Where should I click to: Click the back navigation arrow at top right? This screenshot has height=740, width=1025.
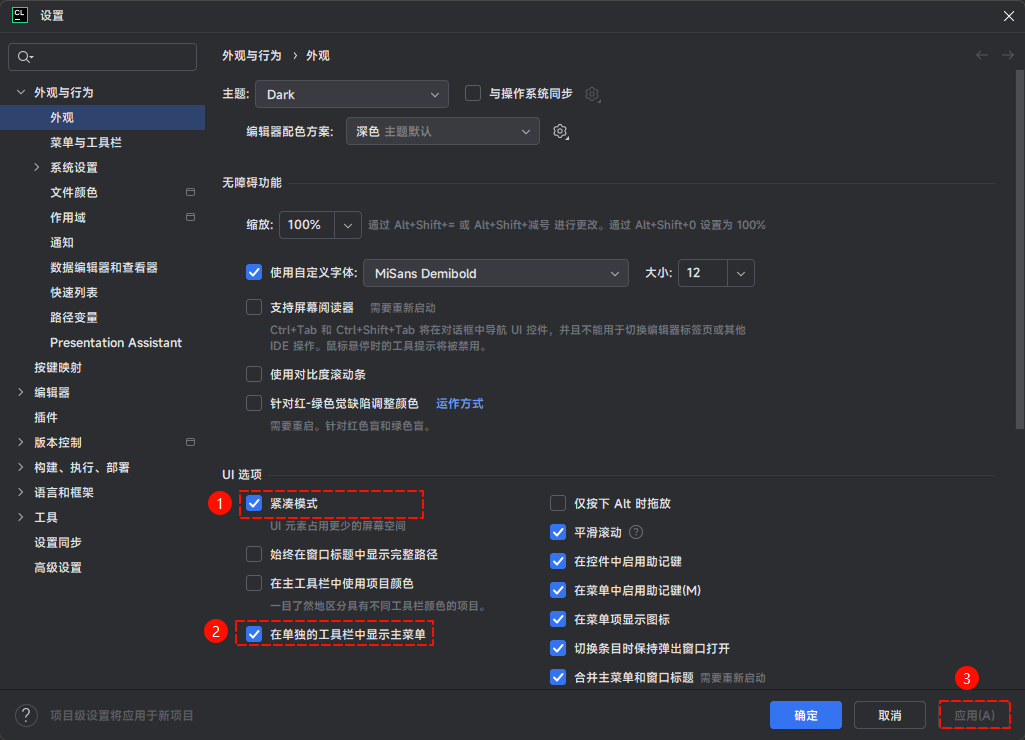(x=981, y=55)
